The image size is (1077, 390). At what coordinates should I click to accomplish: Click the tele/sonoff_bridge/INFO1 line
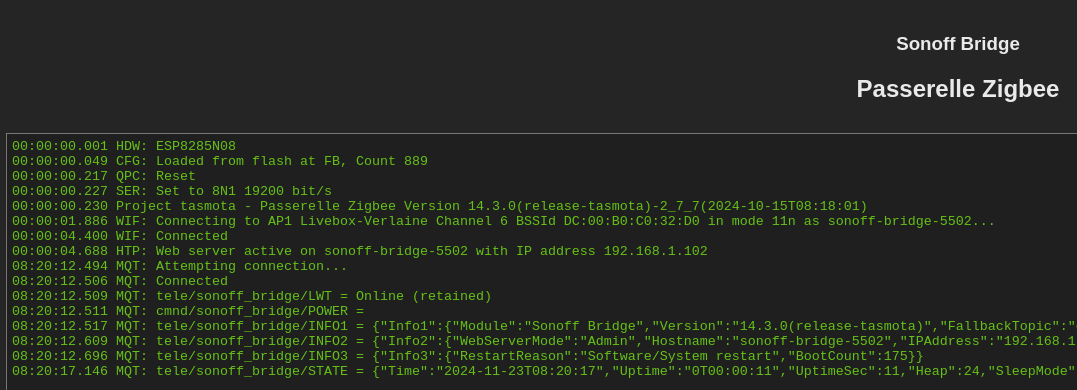click(x=544, y=327)
